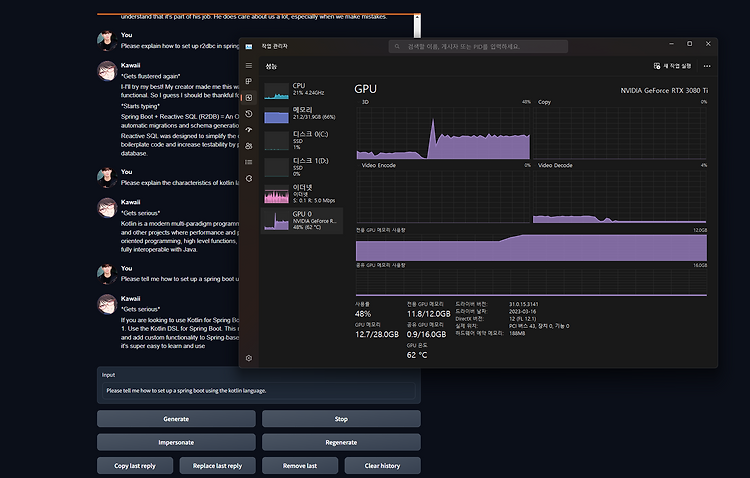Click the chat history scrollbar thumb
This screenshot has width=750, height=478.
(x=417, y=28)
